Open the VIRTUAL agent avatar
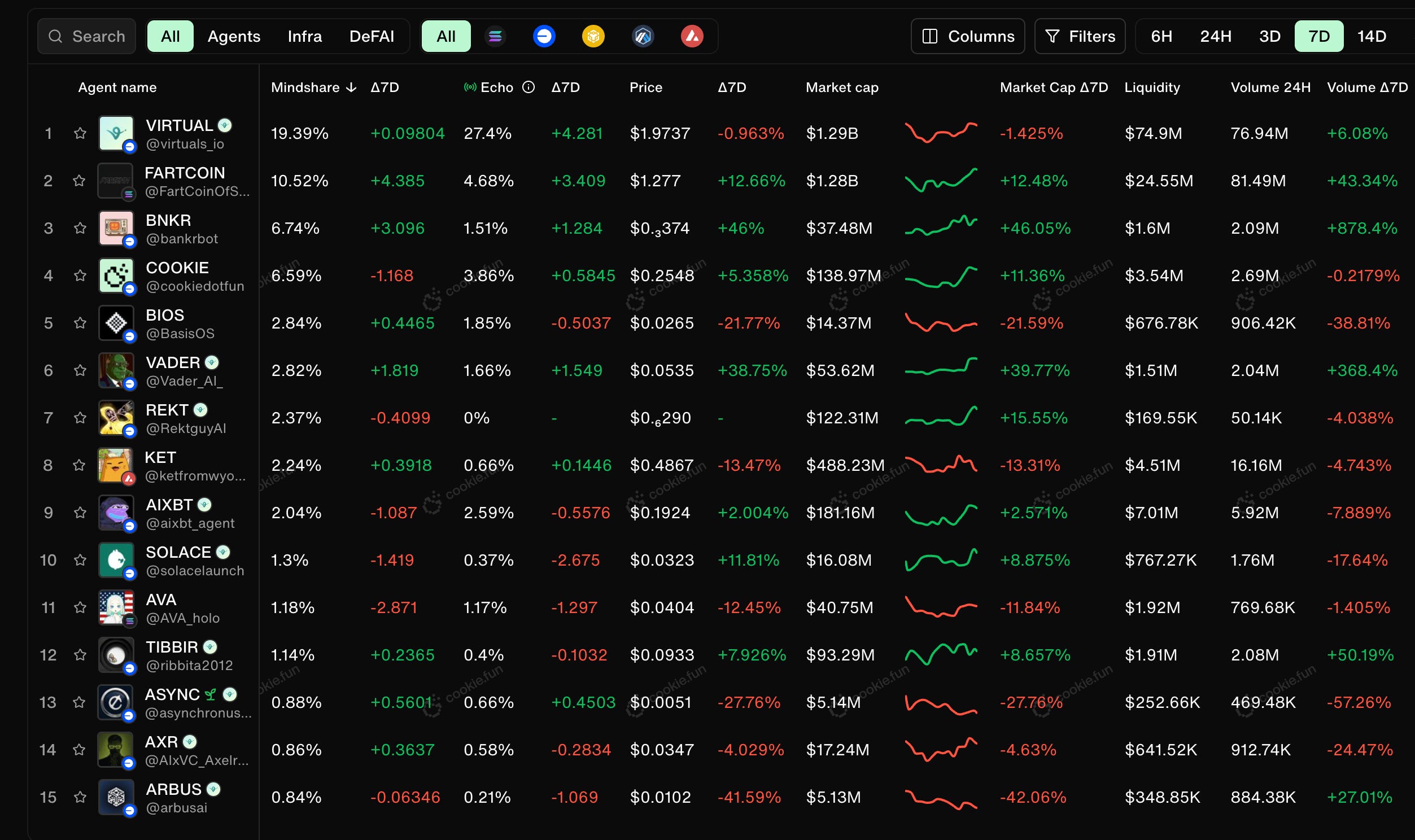 tap(116, 134)
